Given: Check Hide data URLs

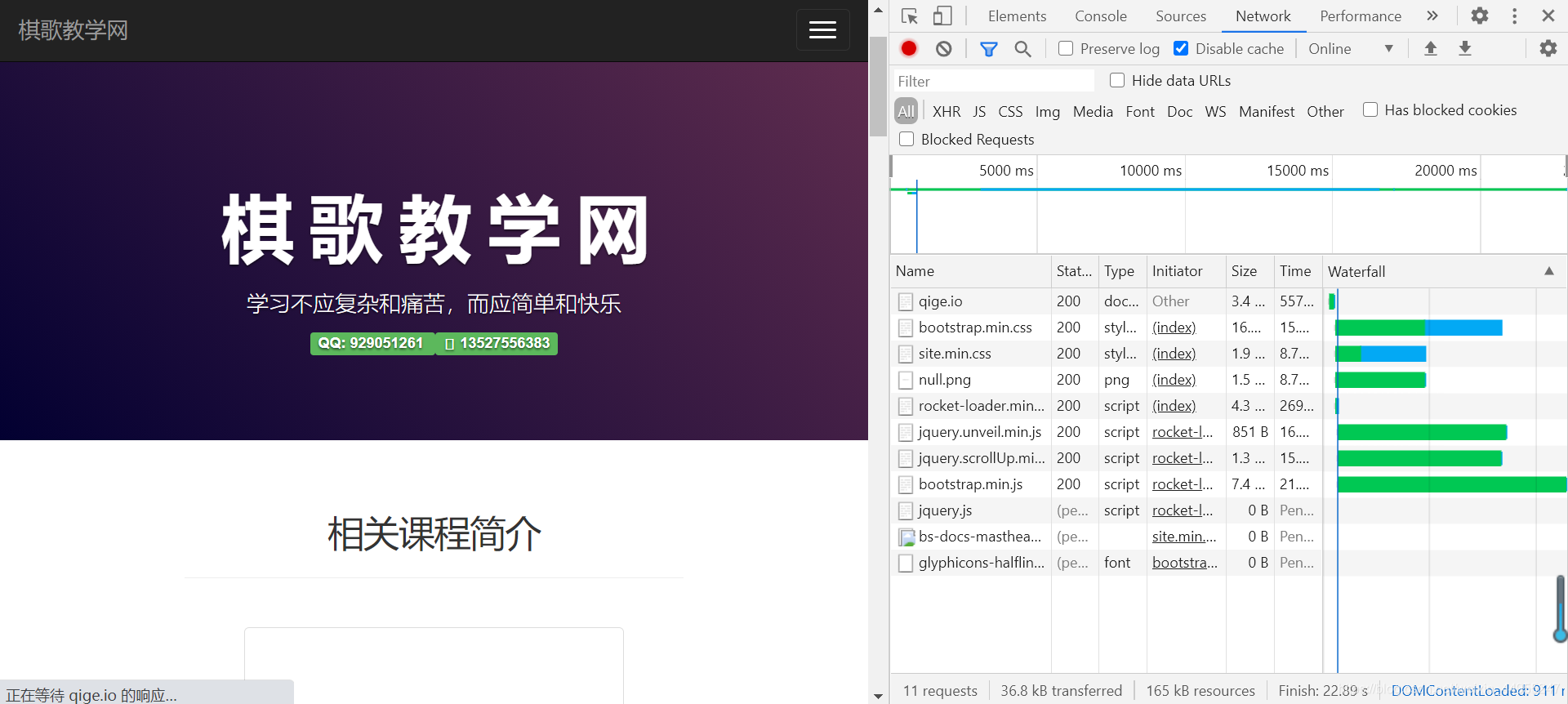Looking at the screenshot, I should point(1117,80).
